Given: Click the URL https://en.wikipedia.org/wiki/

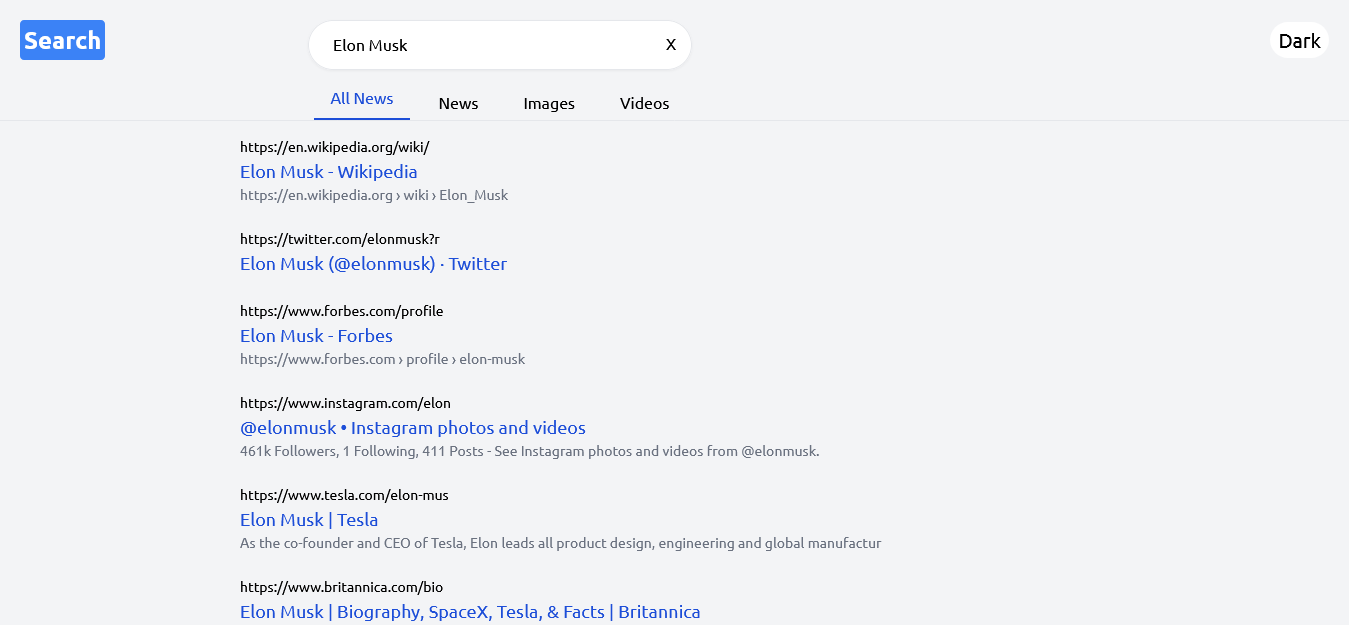Looking at the screenshot, I should (334, 147).
